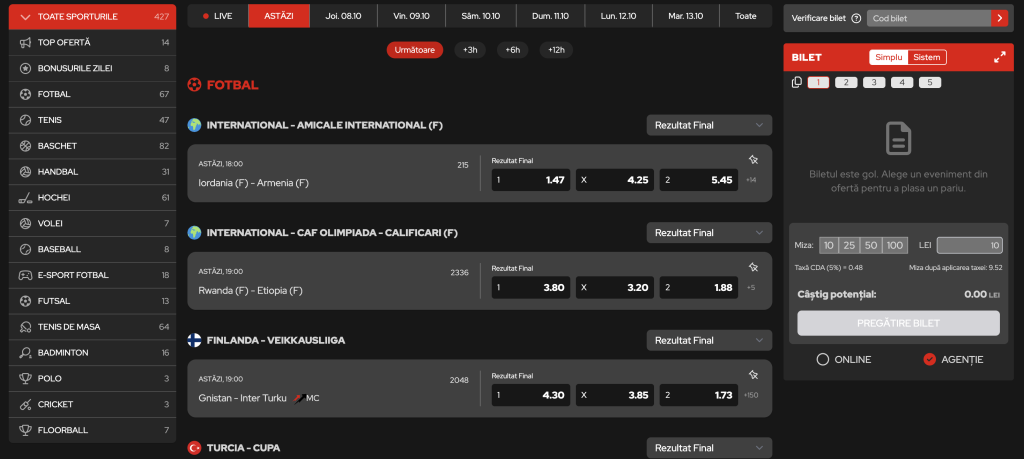Viewport: 1024px width, 459px height.
Task: Click the Miza LEI amount field
Action: click(x=969, y=245)
